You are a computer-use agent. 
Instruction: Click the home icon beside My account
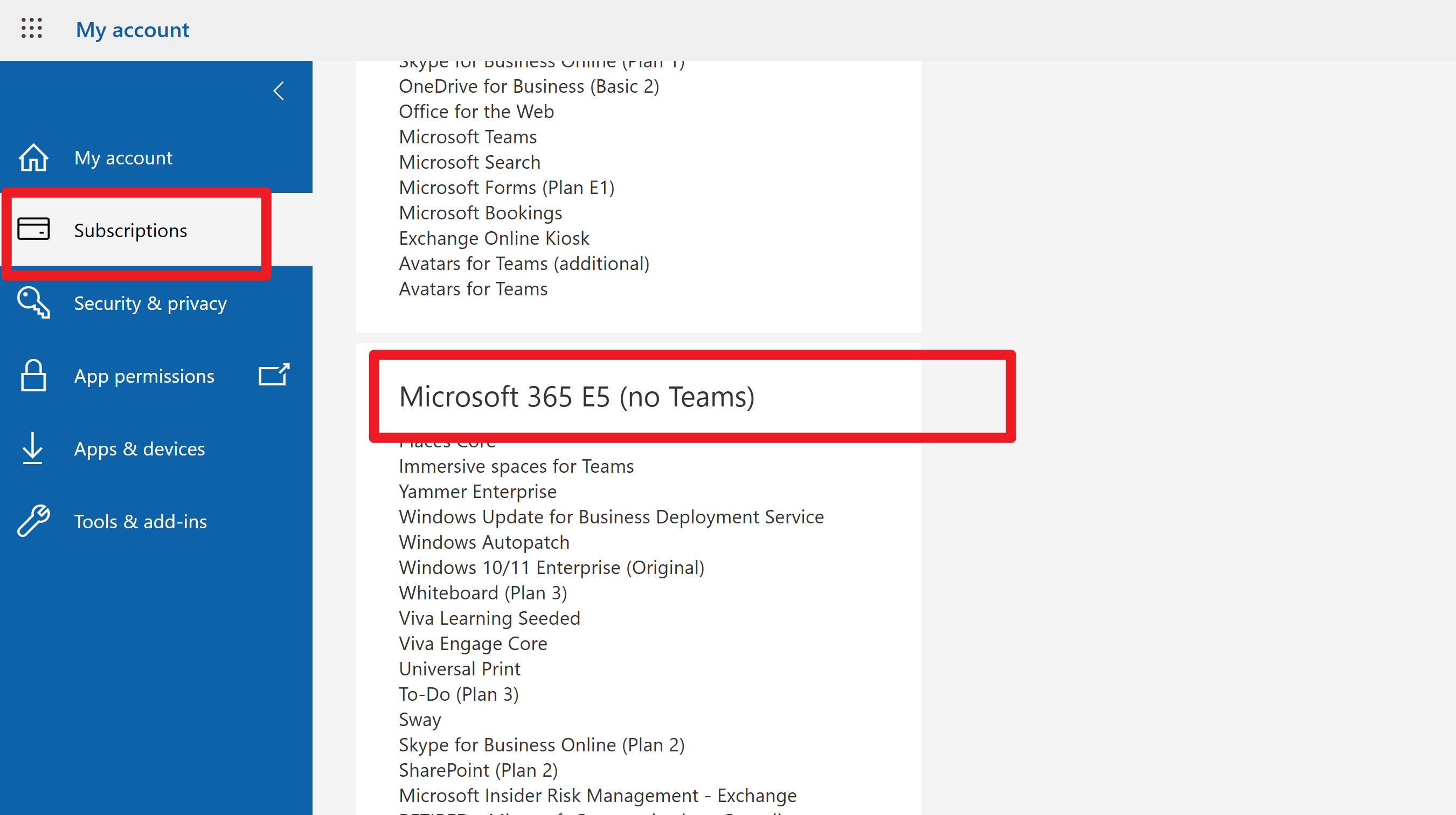point(33,157)
